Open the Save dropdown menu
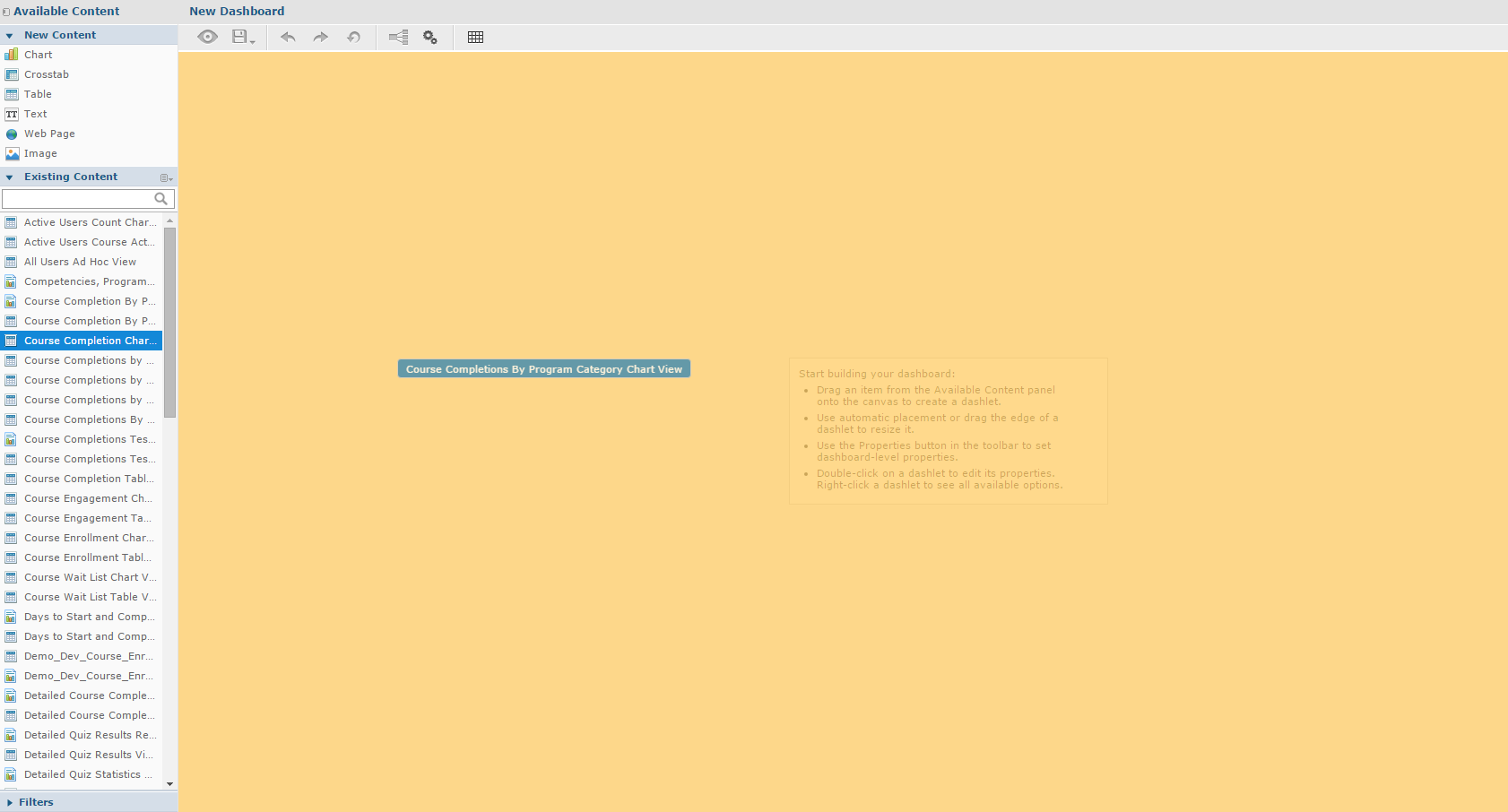The image size is (1508, 812). (x=243, y=37)
